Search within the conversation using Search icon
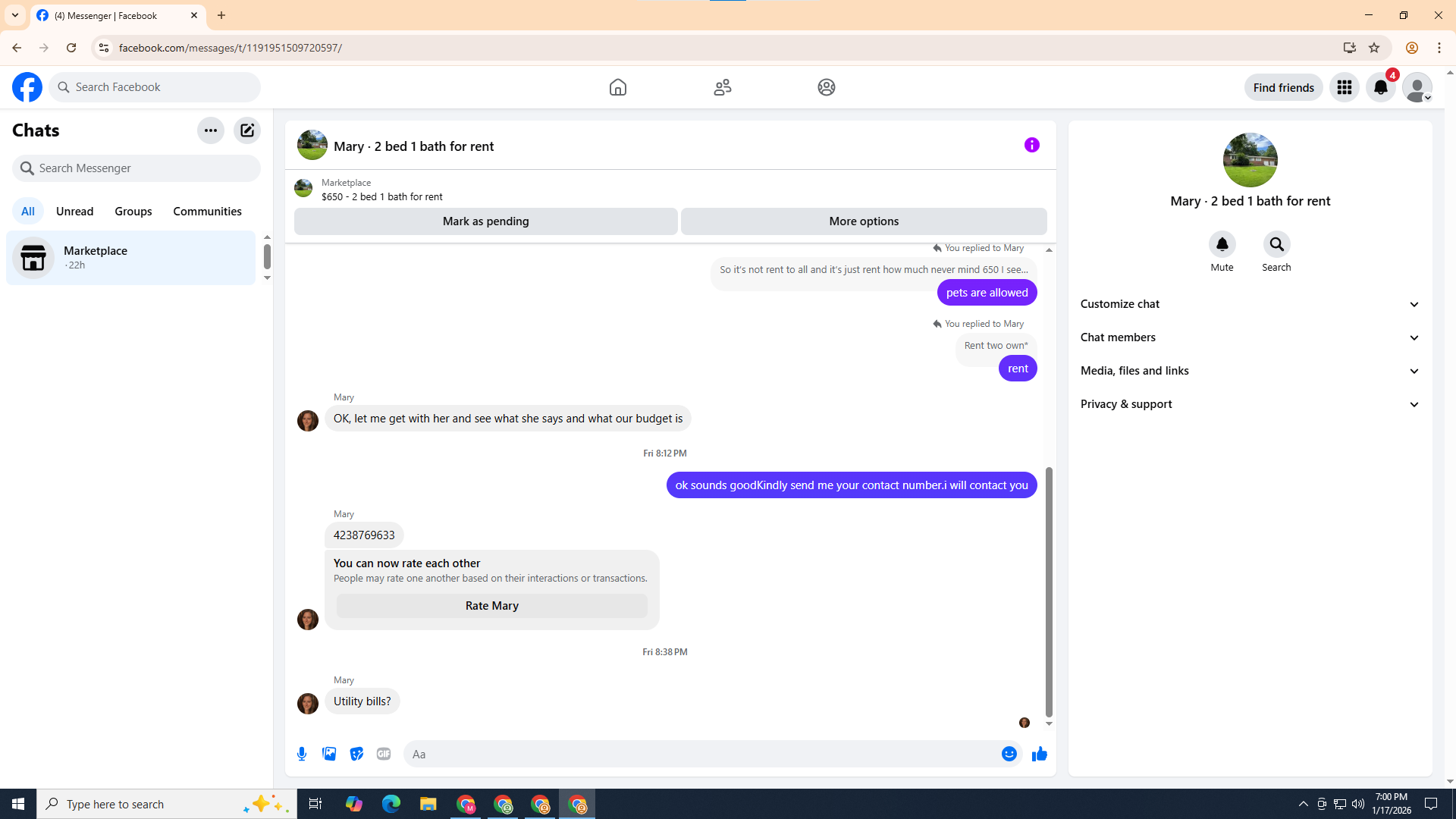The image size is (1456, 819). 1276,245
